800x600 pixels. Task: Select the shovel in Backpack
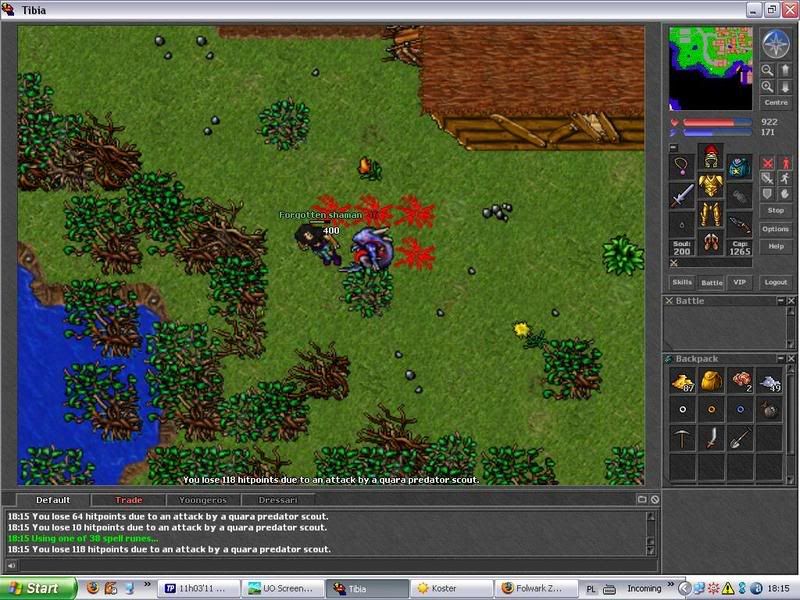point(740,438)
